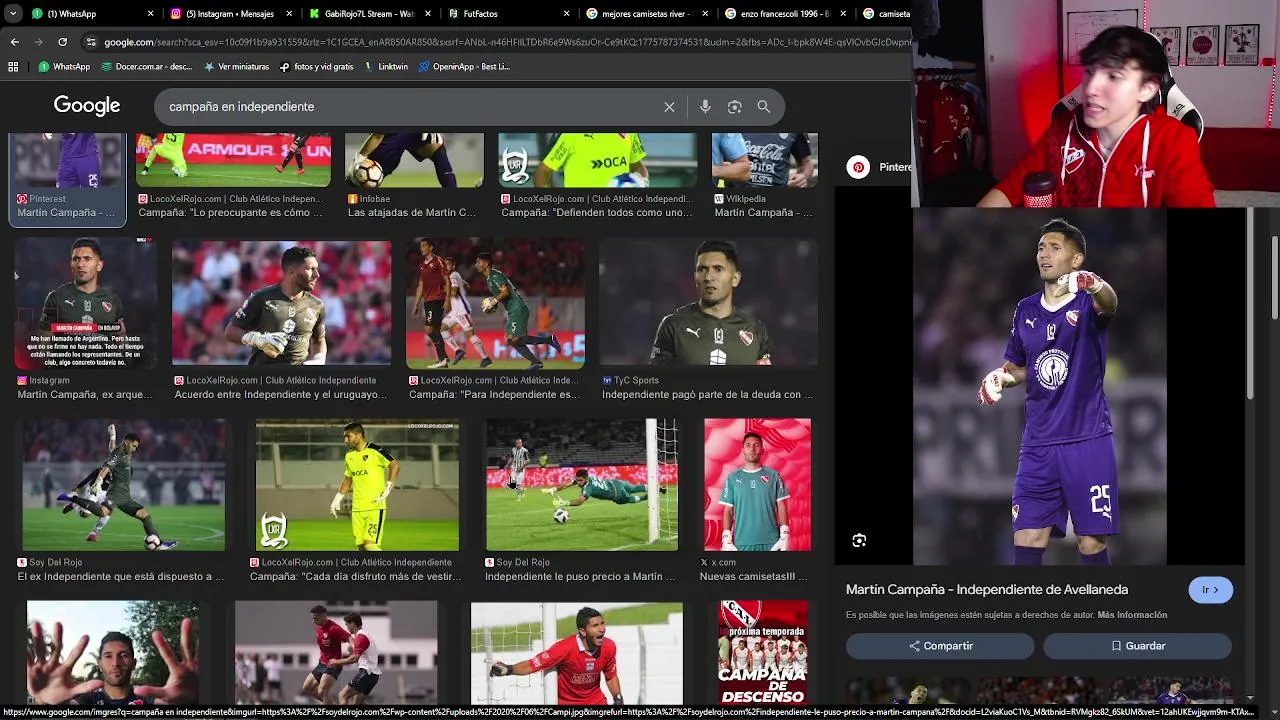Open thumbnail Campaña: Cada día disfruto más
This screenshot has height=720, width=1280.
point(357,485)
